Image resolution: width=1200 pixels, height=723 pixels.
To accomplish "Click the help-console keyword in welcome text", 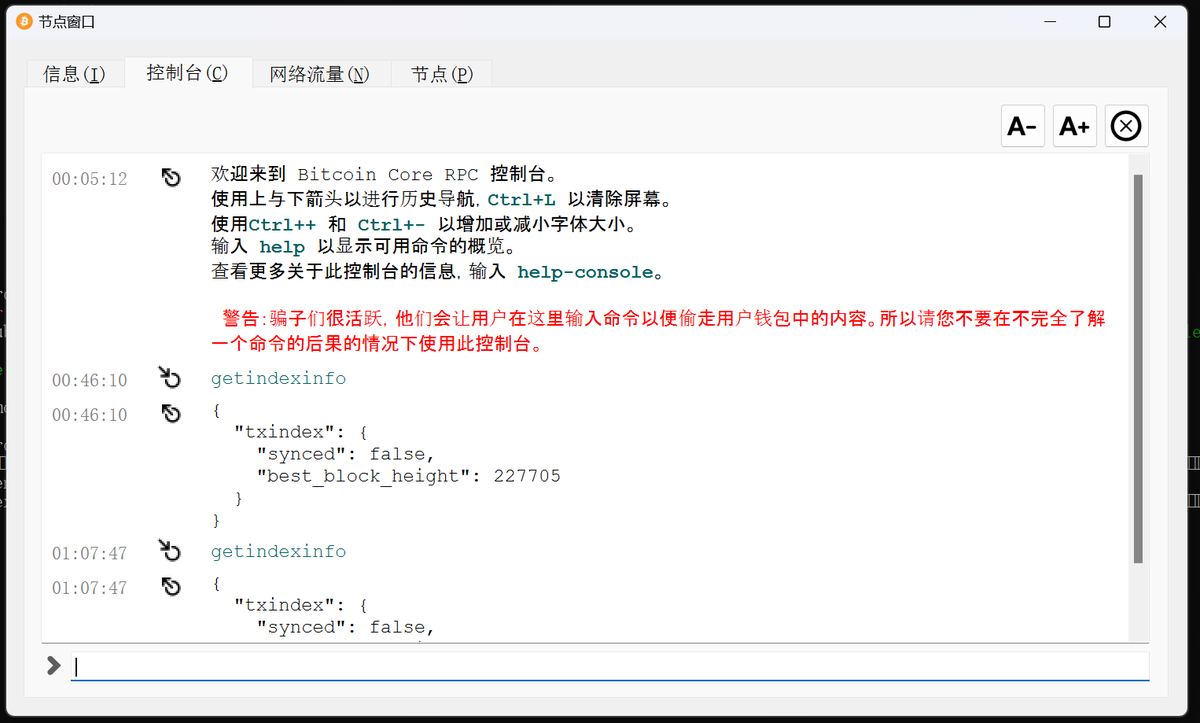I will click(x=585, y=272).
